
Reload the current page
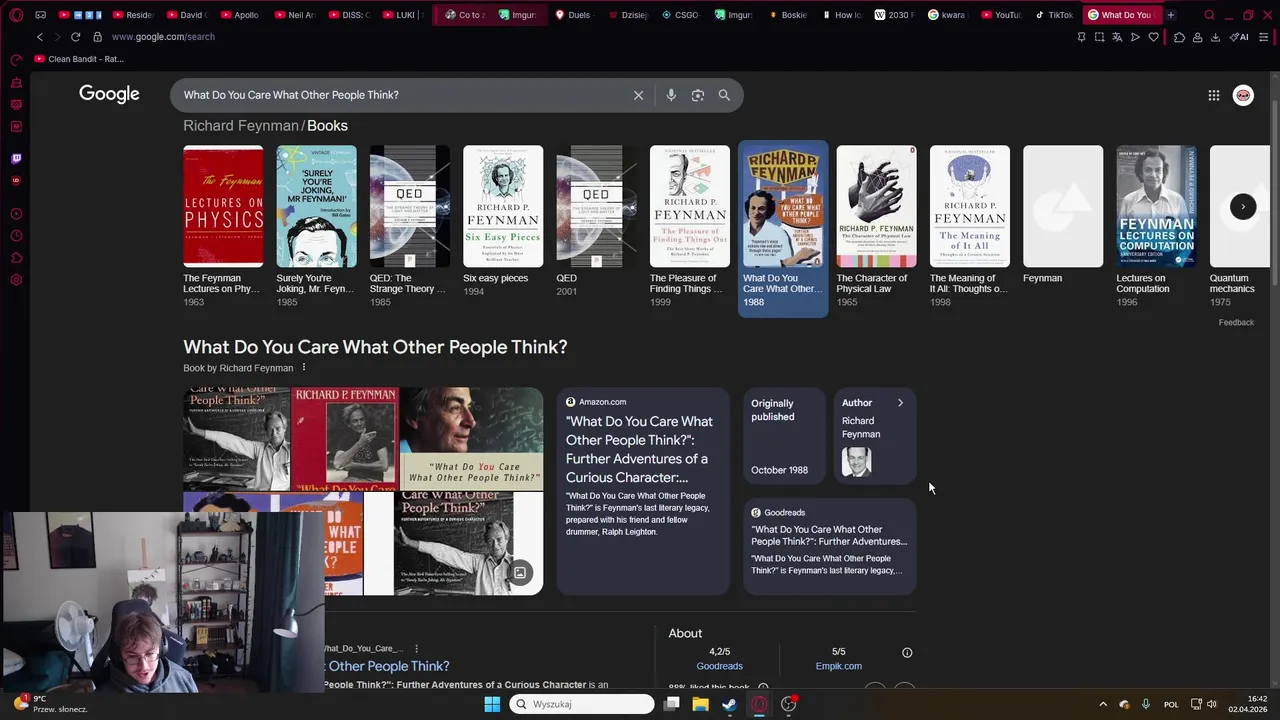75,37
